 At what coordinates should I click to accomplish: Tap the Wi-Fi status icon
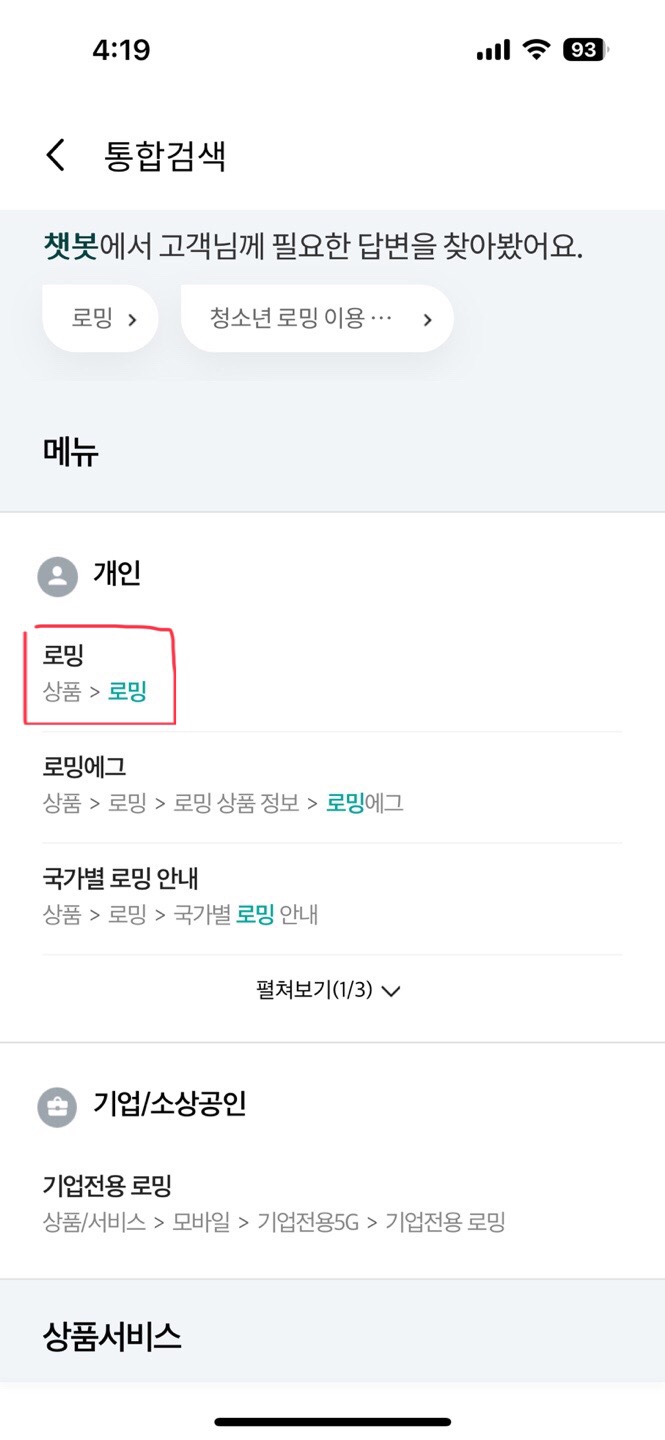point(538,50)
